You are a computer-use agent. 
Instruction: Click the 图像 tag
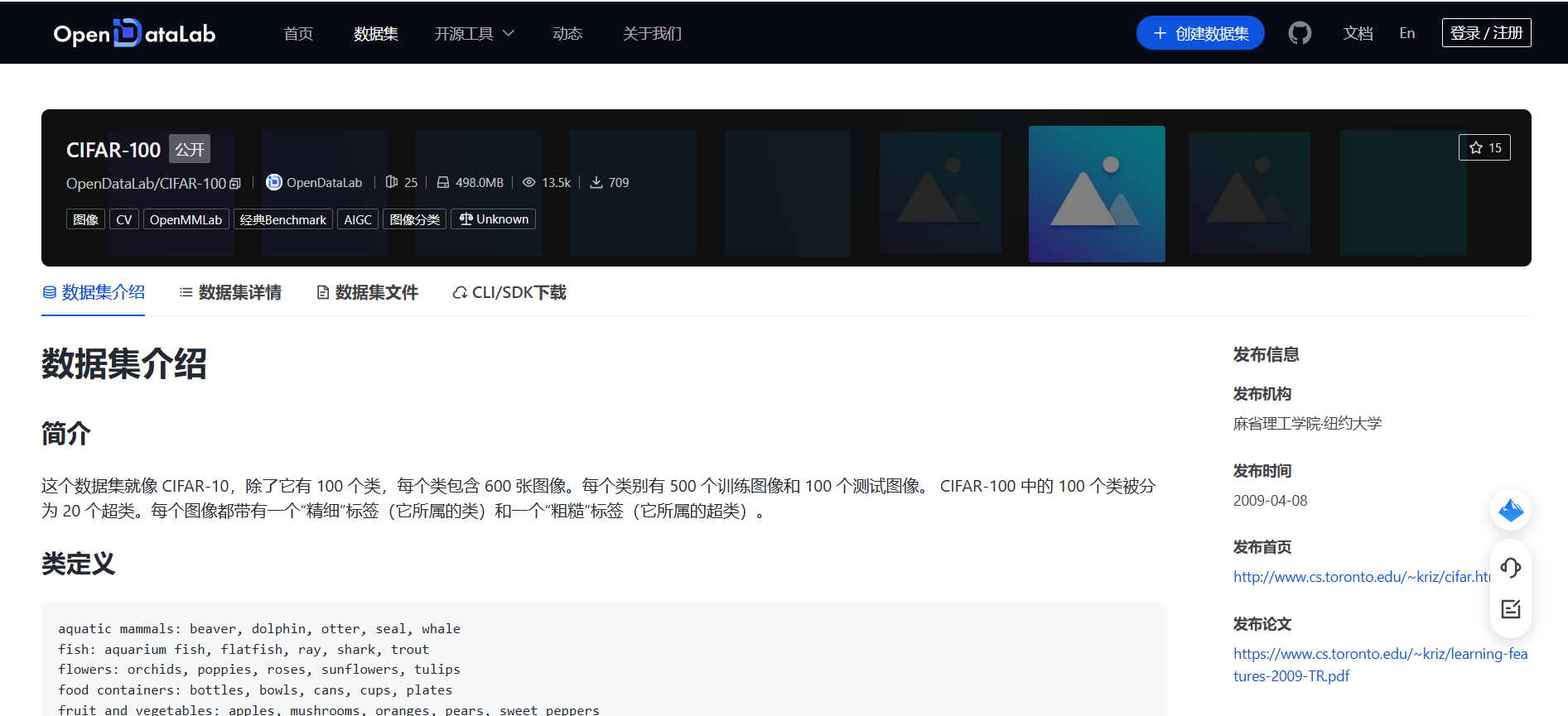pyautogui.click(x=85, y=219)
